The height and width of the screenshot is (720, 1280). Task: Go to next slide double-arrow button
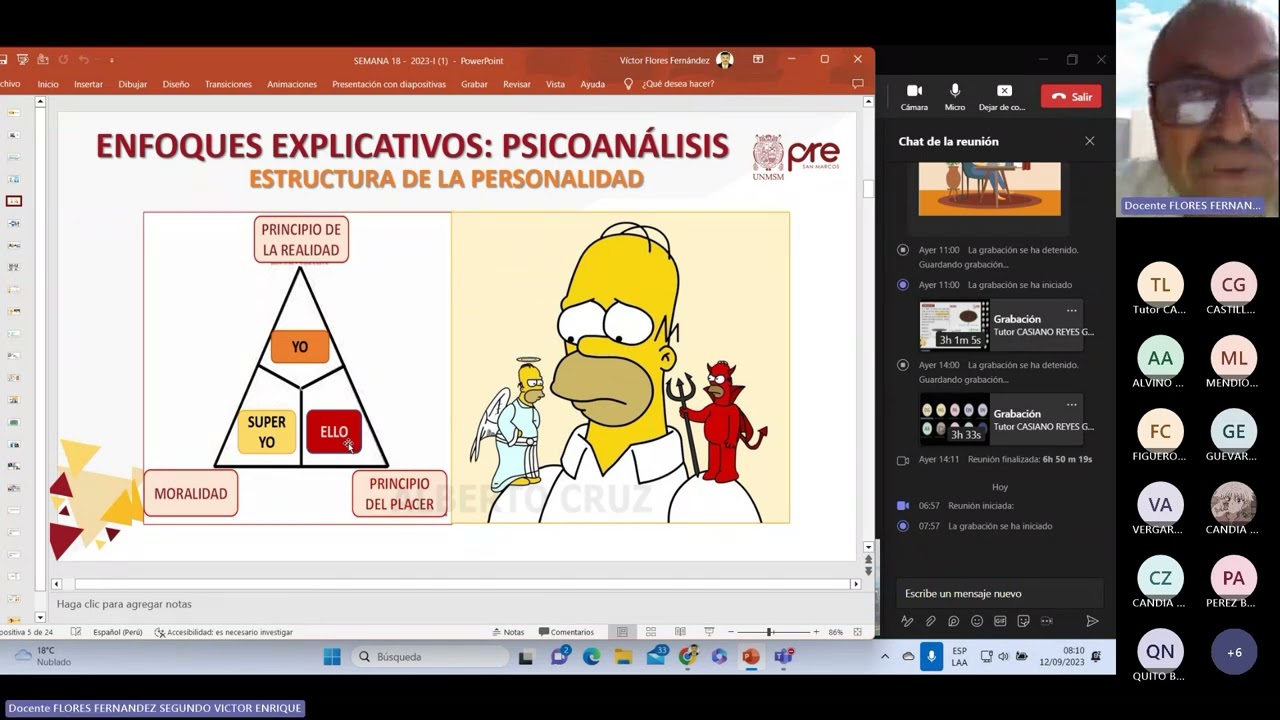(868, 571)
